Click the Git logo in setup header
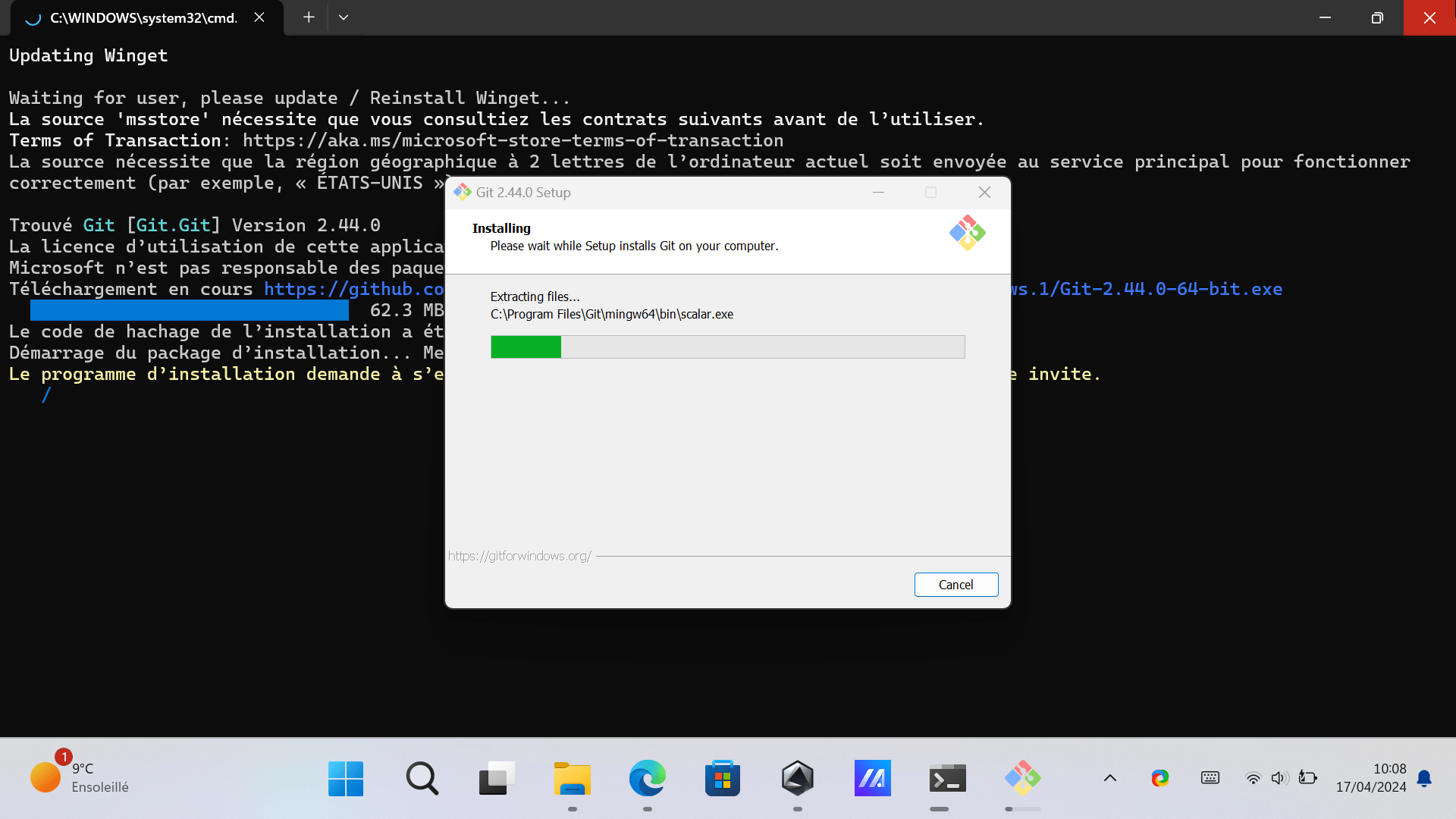Image resolution: width=1456 pixels, height=819 pixels. pyautogui.click(x=967, y=233)
